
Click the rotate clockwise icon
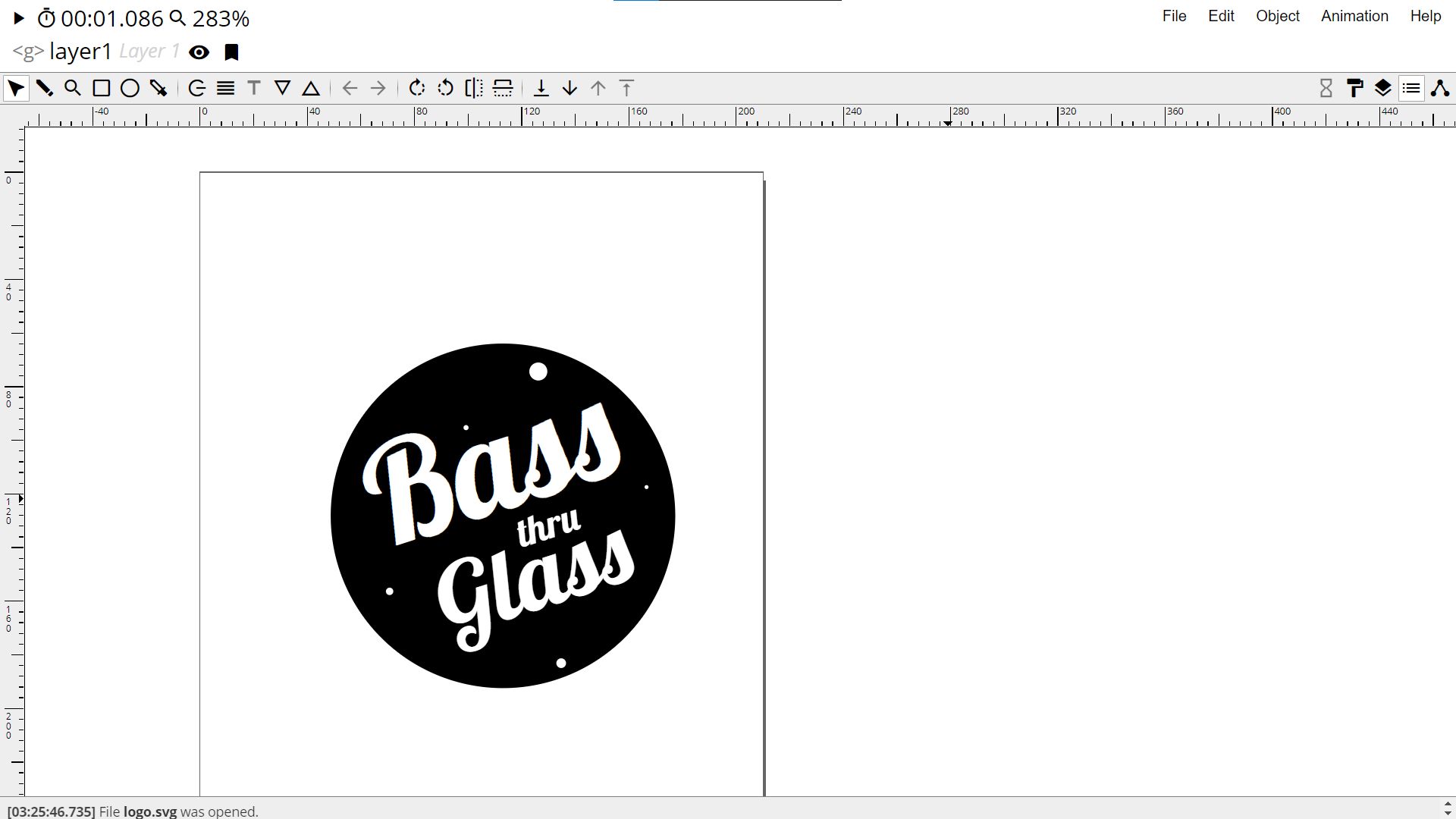click(416, 89)
